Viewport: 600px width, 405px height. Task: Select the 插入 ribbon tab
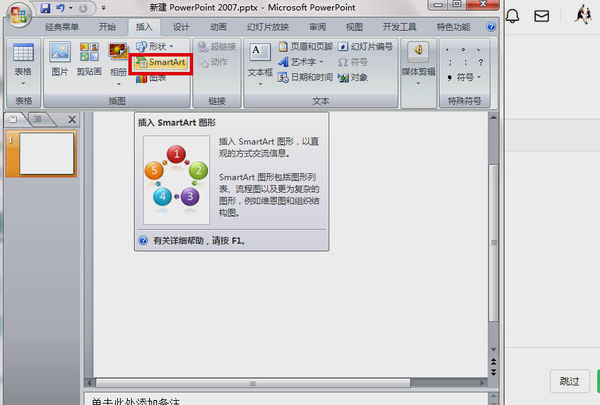coord(144,27)
